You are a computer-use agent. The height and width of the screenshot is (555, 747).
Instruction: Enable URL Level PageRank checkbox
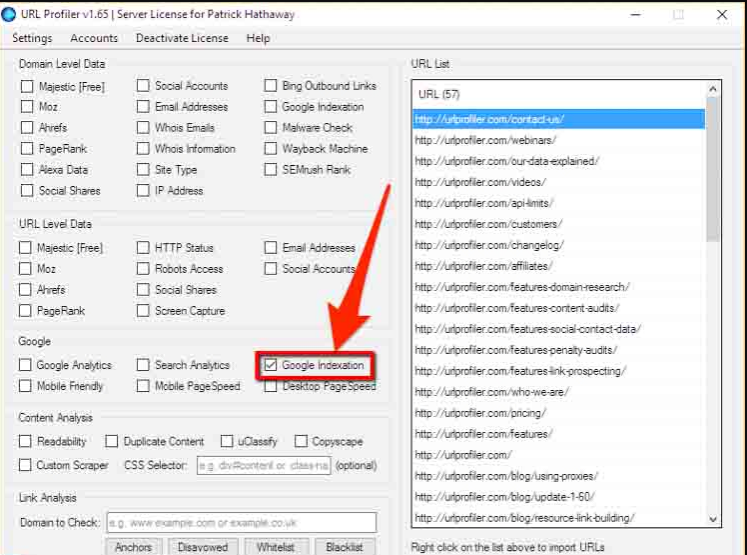pyautogui.click(x=25, y=311)
